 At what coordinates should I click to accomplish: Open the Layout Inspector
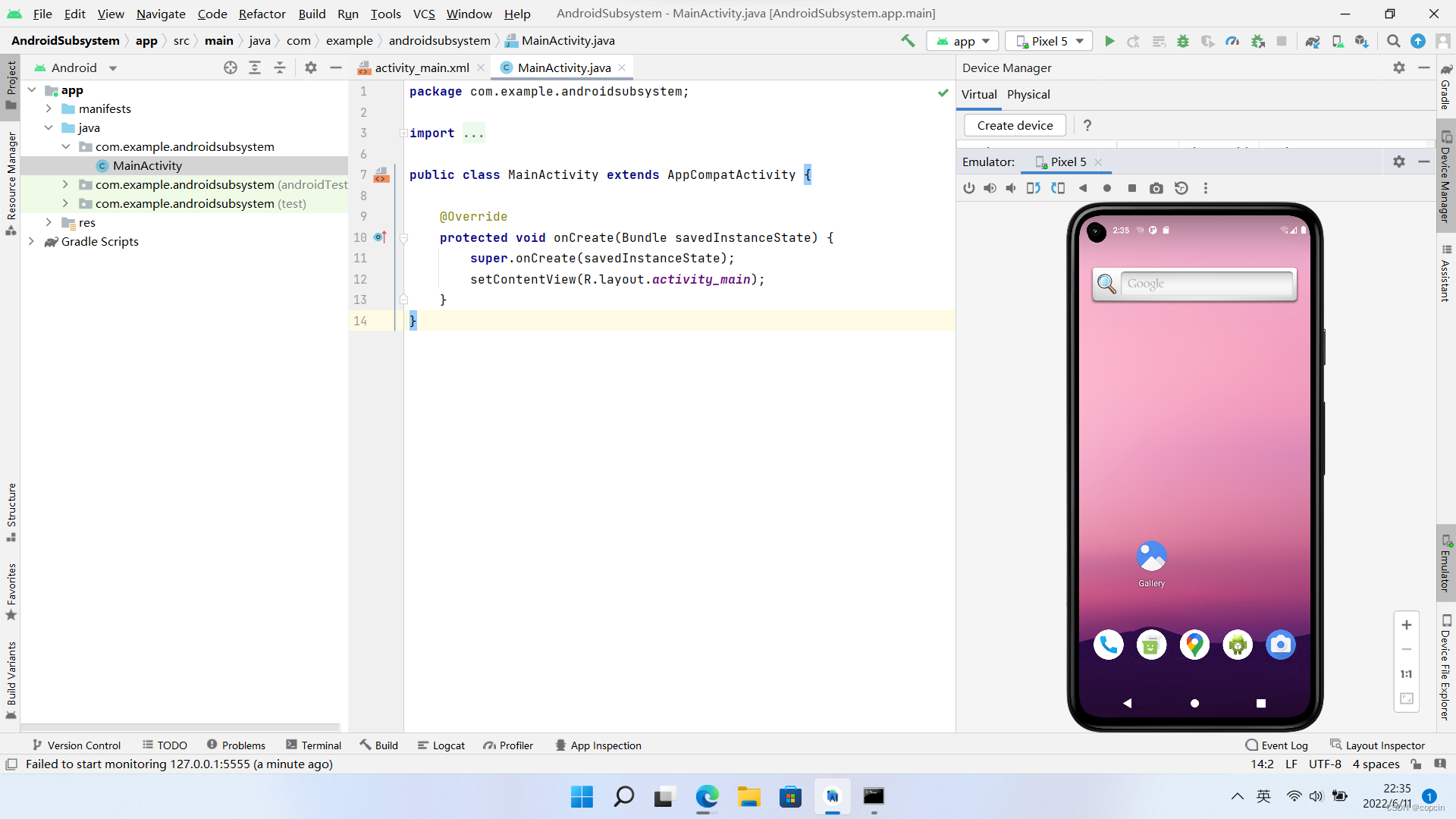point(1378,745)
